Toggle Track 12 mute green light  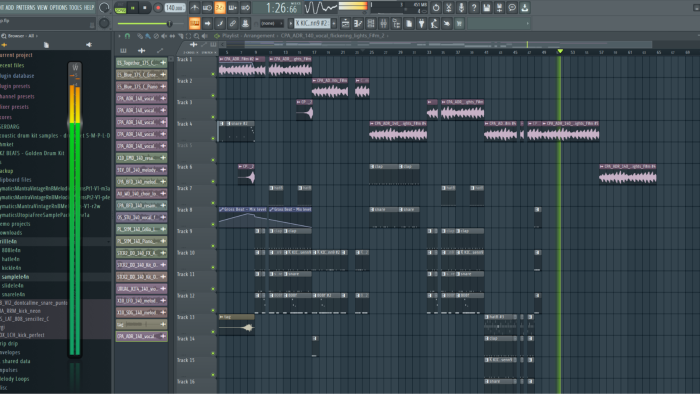(213, 310)
